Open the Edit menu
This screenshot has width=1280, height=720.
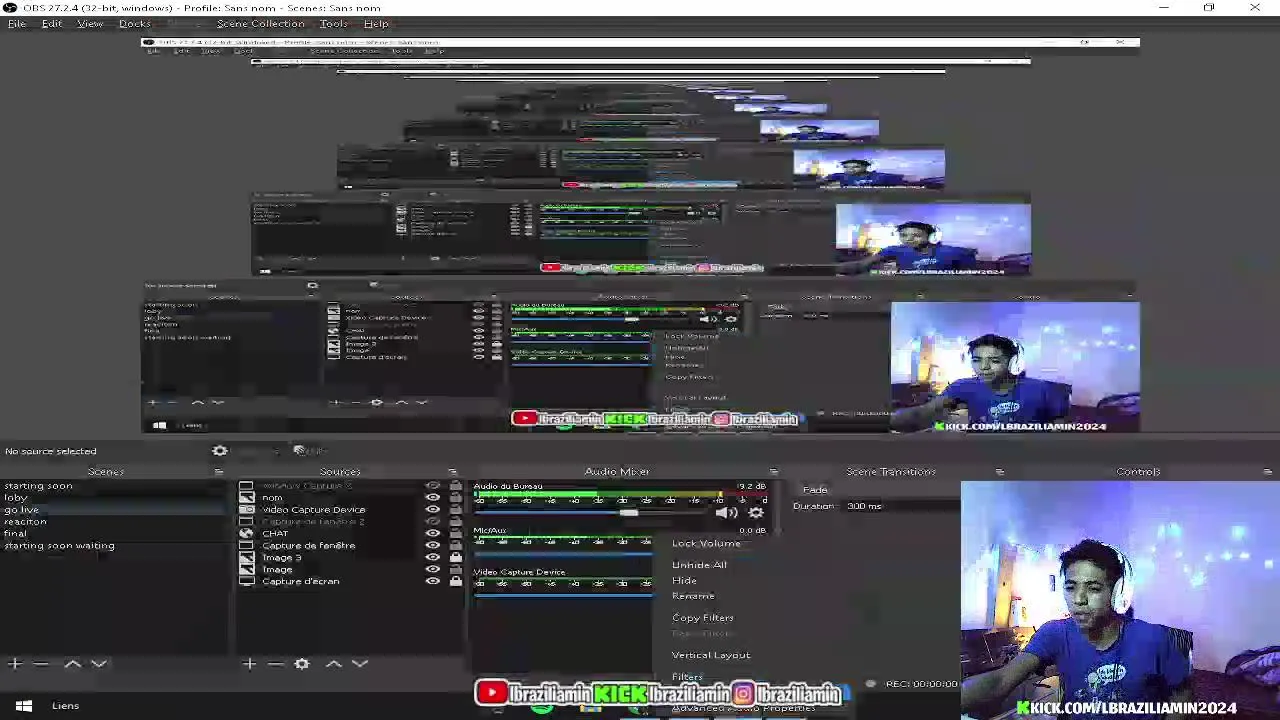tap(52, 23)
